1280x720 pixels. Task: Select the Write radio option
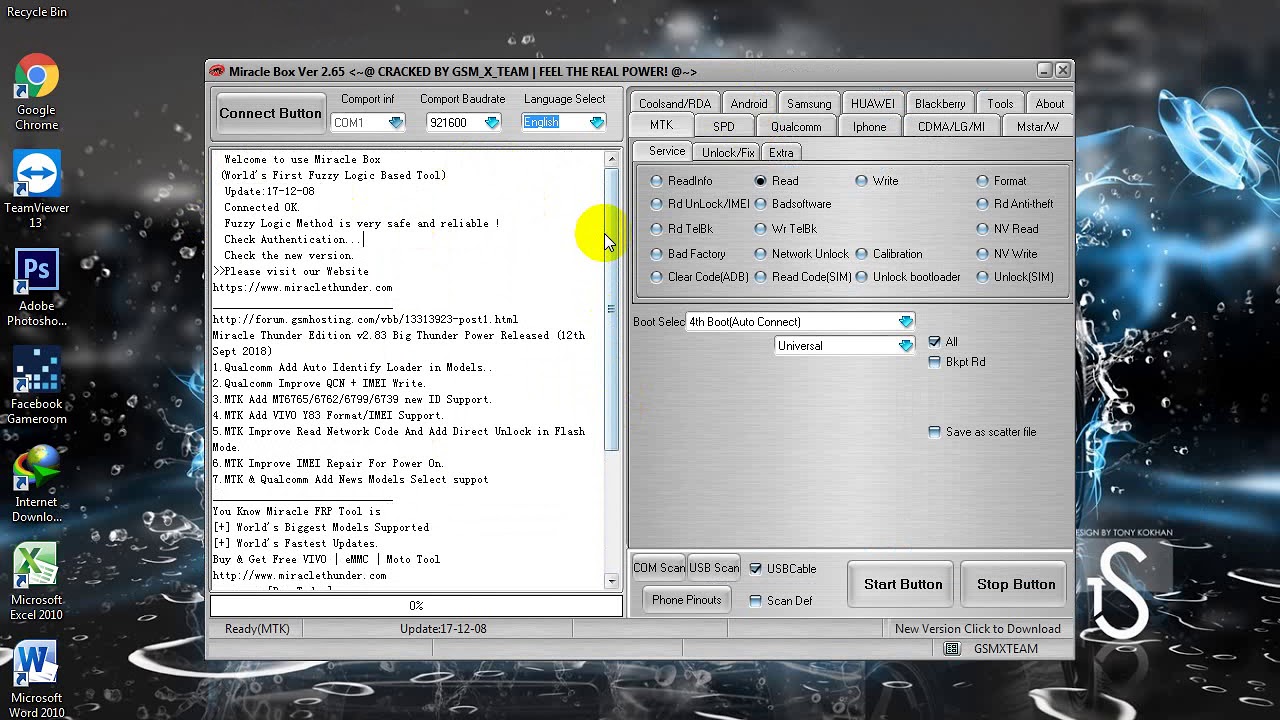tap(877, 181)
